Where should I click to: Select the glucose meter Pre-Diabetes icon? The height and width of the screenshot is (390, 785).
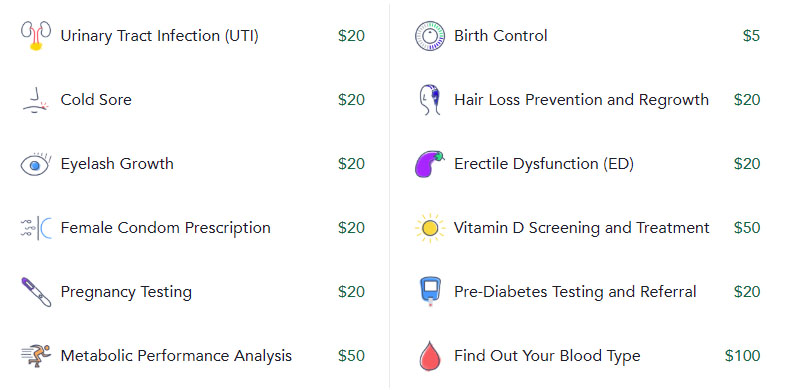430,292
